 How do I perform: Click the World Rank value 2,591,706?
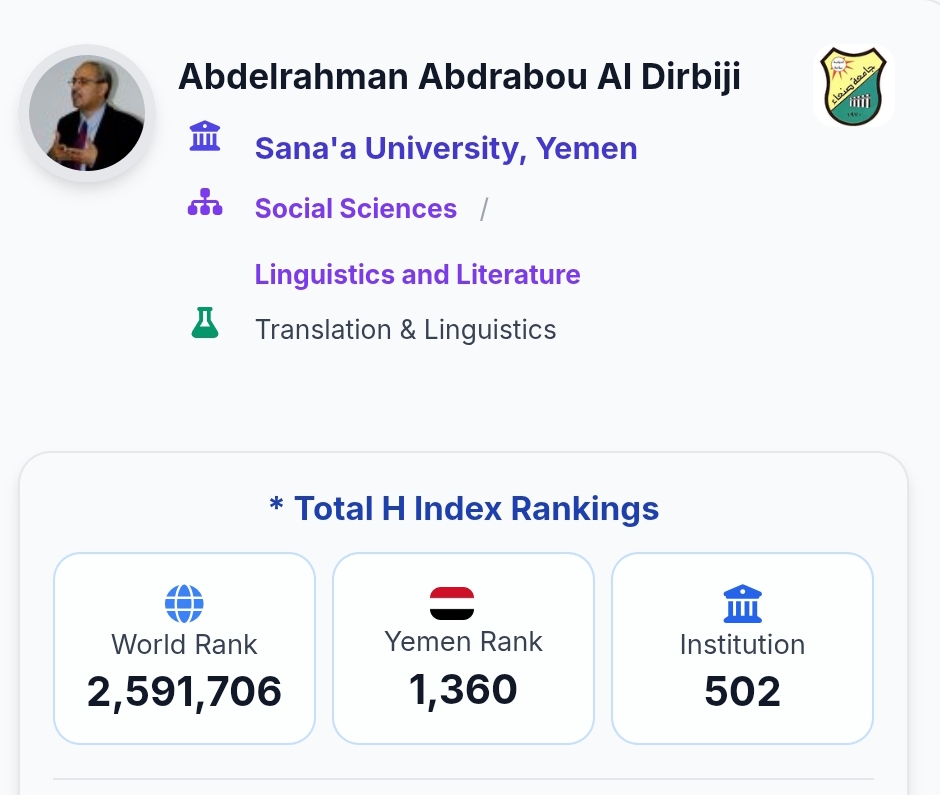(184, 691)
